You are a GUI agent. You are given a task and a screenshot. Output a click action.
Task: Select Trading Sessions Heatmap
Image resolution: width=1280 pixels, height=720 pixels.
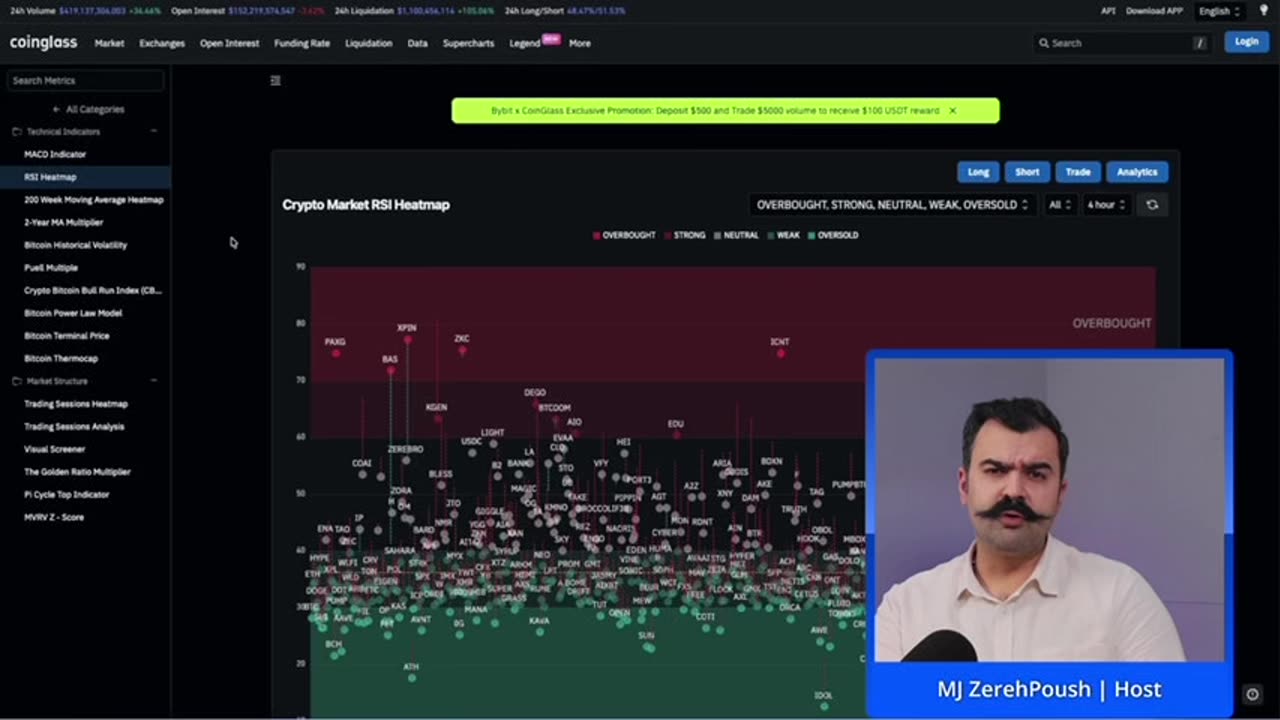pos(76,404)
